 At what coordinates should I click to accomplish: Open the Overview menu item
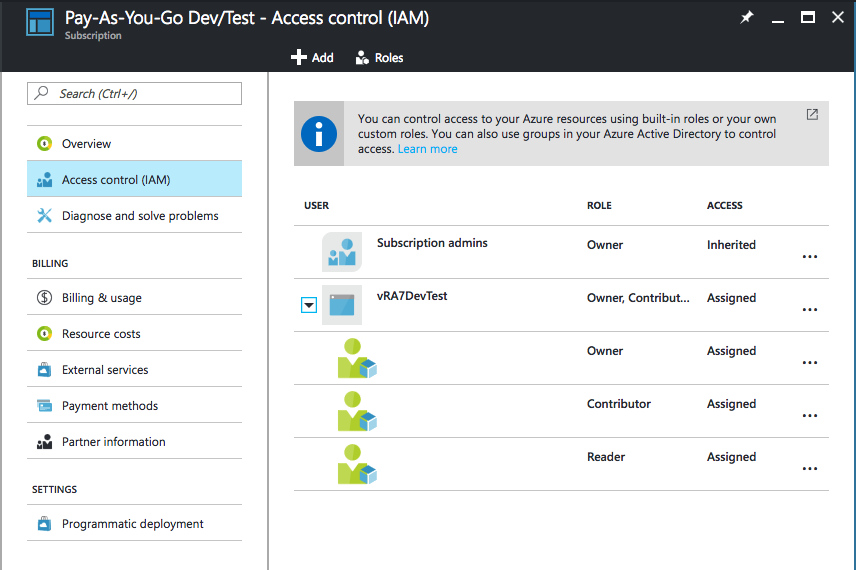tap(134, 144)
